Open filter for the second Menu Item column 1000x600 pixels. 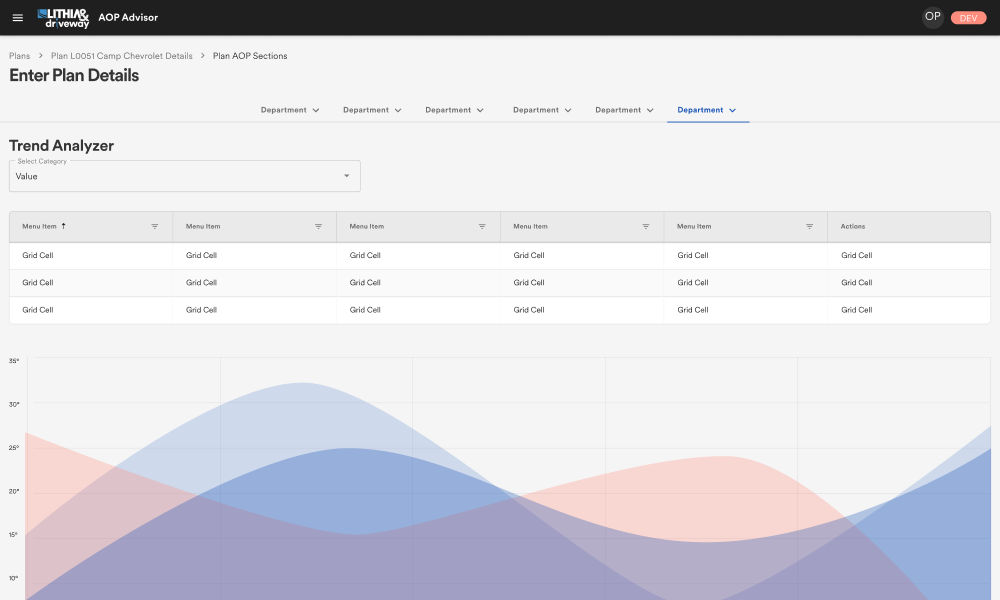318,227
